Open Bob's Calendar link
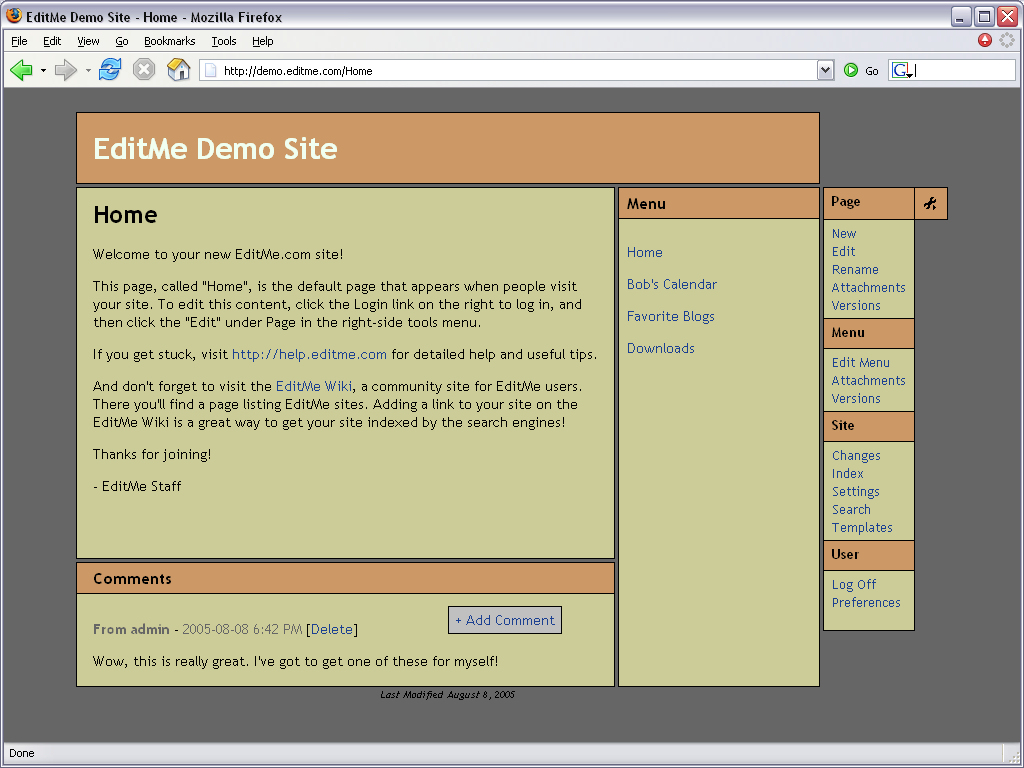 pyautogui.click(x=671, y=284)
